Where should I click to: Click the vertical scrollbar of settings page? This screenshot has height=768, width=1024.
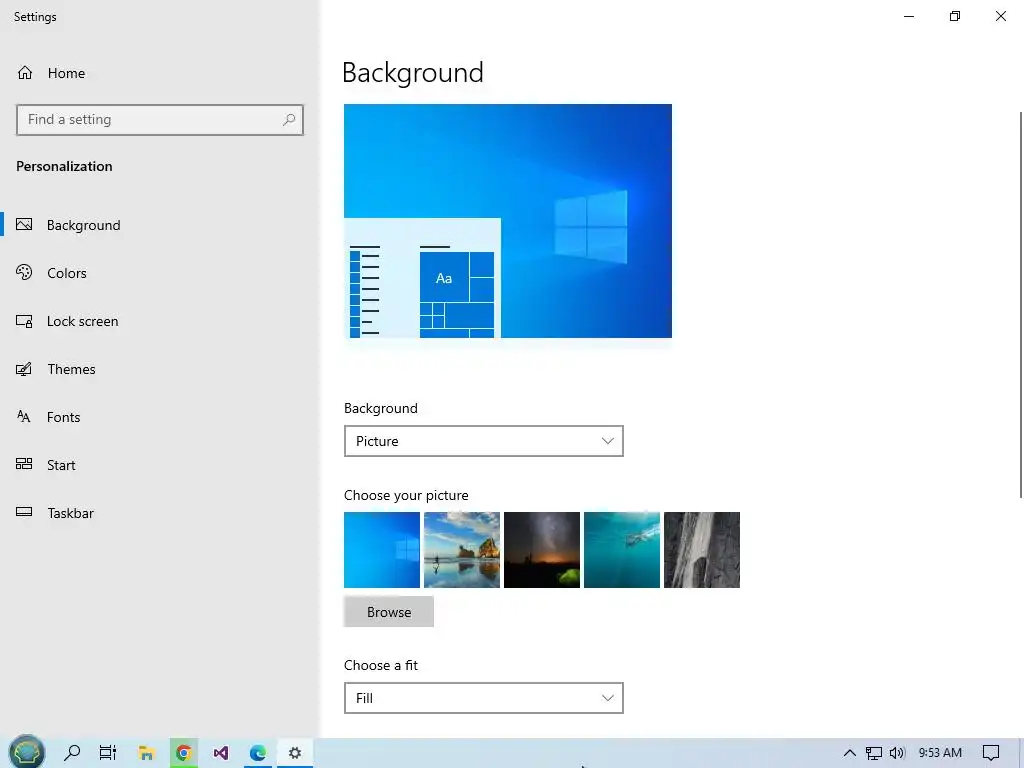(1021, 305)
